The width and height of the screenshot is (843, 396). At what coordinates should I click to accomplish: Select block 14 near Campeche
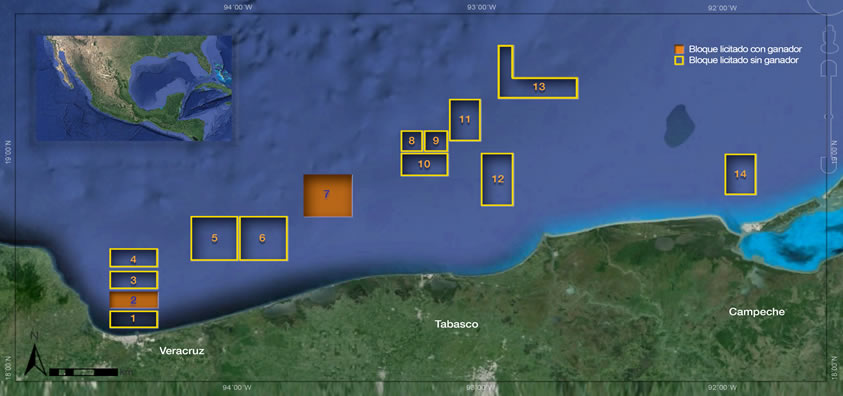[x=740, y=174]
